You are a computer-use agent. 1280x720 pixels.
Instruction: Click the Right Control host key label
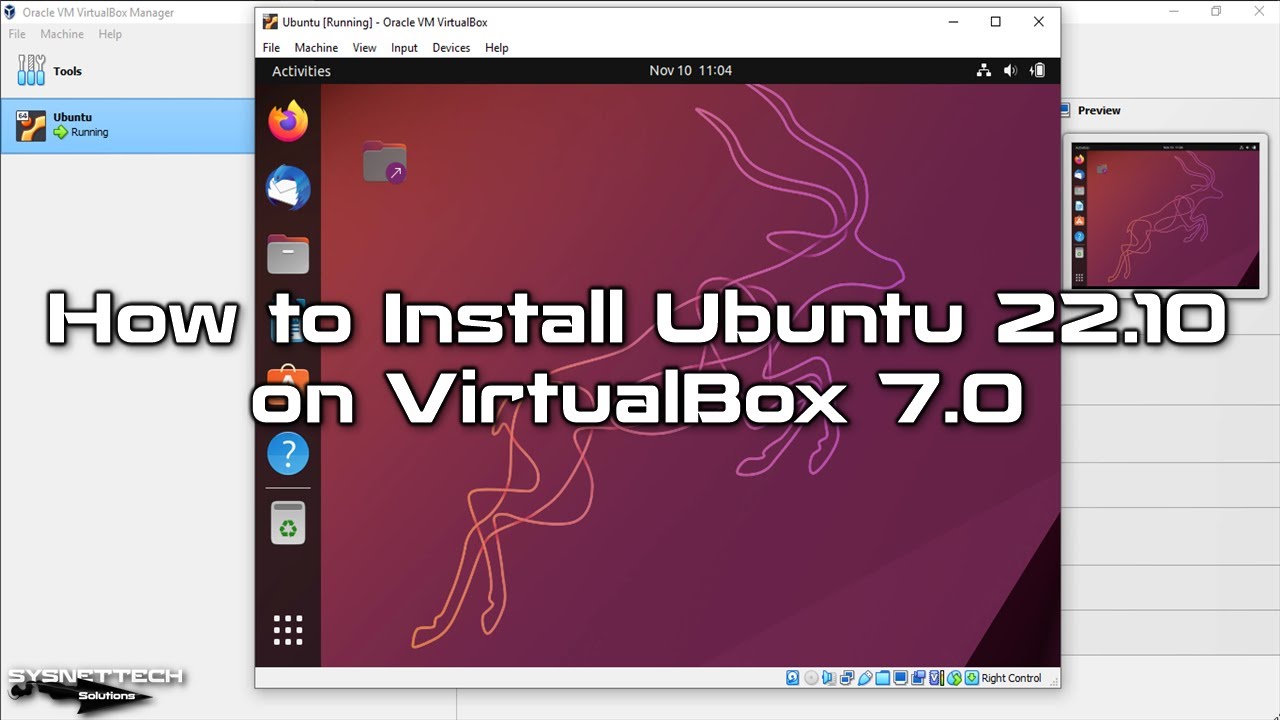[x=1012, y=678]
